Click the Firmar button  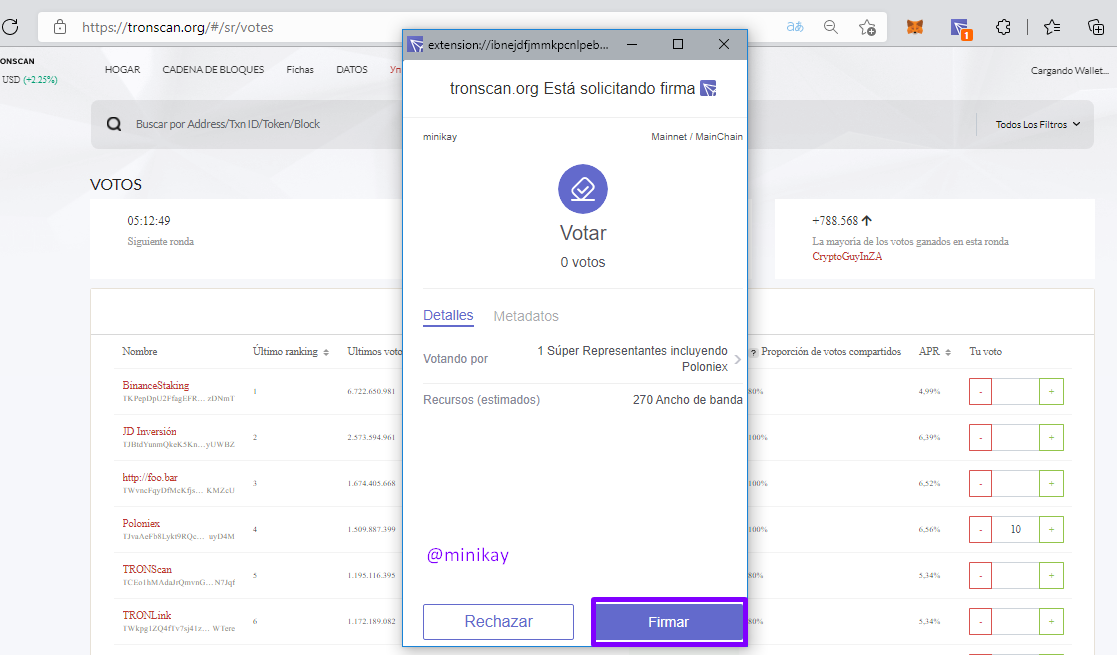click(668, 622)
